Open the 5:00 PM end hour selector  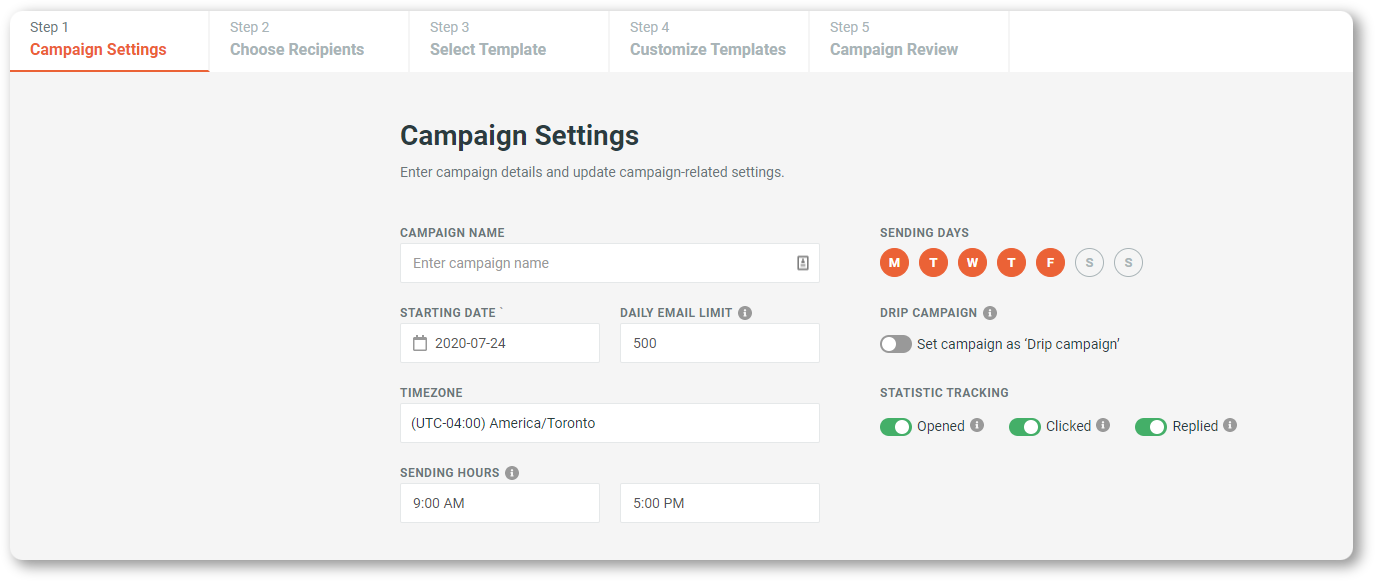point(720,503)
